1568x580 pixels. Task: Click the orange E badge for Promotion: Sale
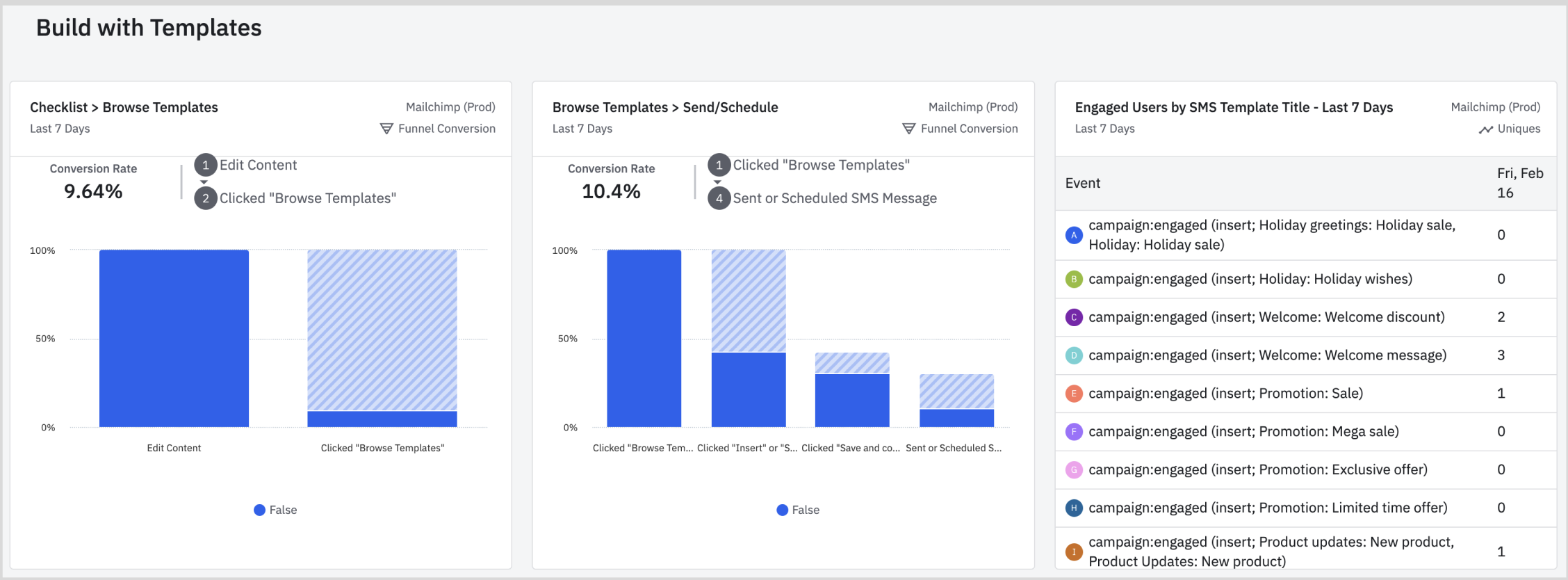[1074, 394]
